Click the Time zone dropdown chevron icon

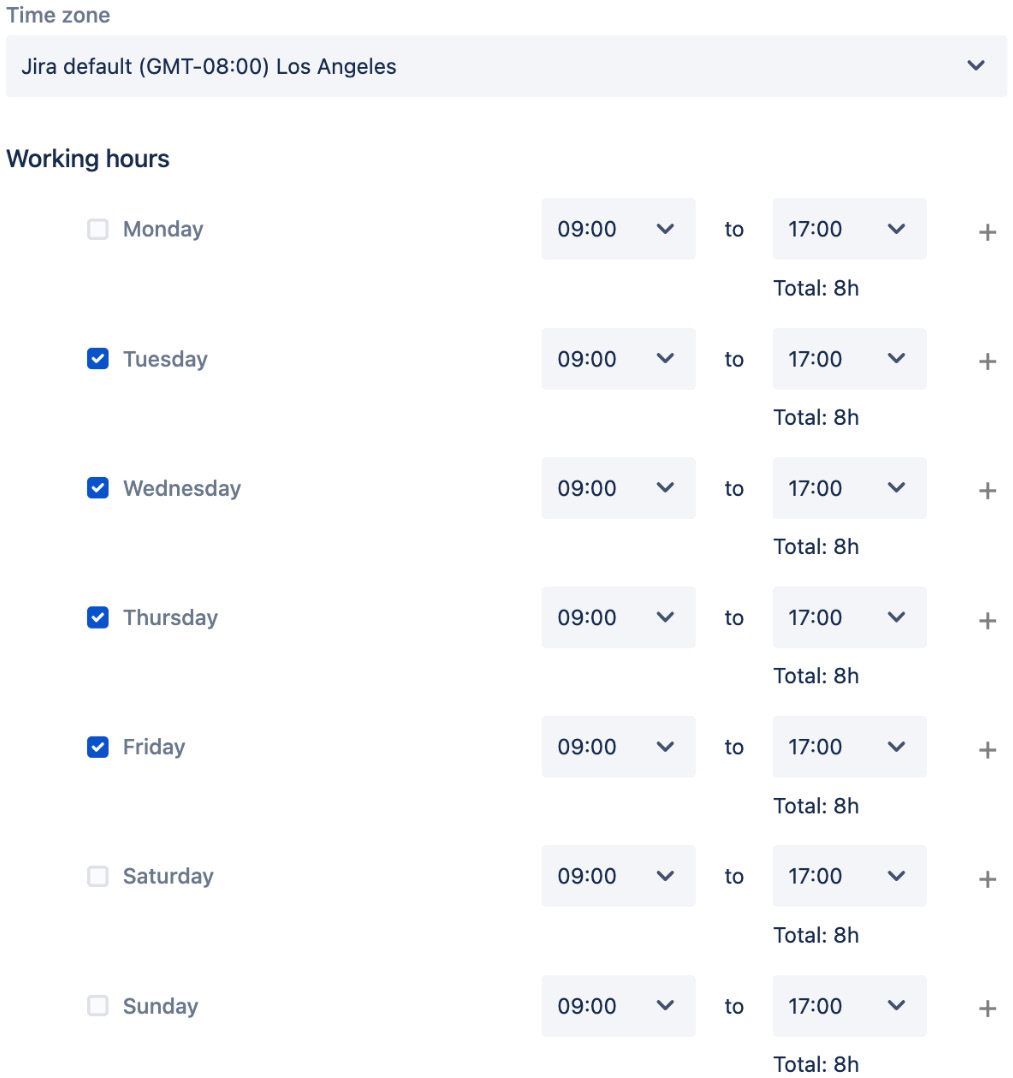(x=975, y=66)
